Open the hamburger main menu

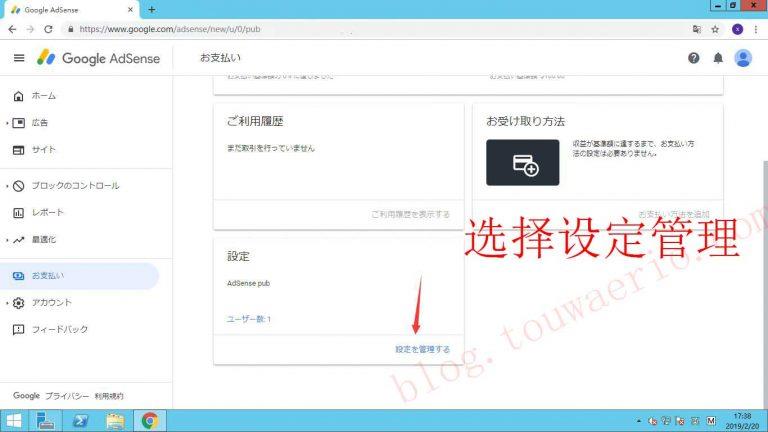[x=19, y=58]
